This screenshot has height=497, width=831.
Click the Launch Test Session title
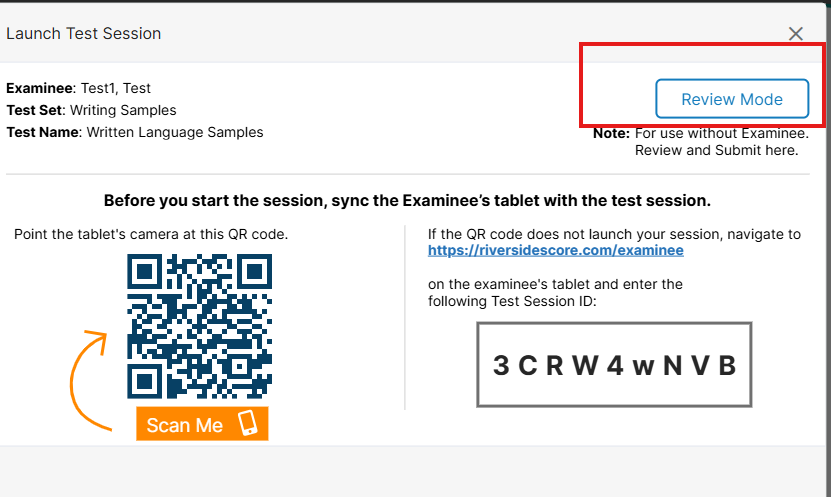coord(84,33)
